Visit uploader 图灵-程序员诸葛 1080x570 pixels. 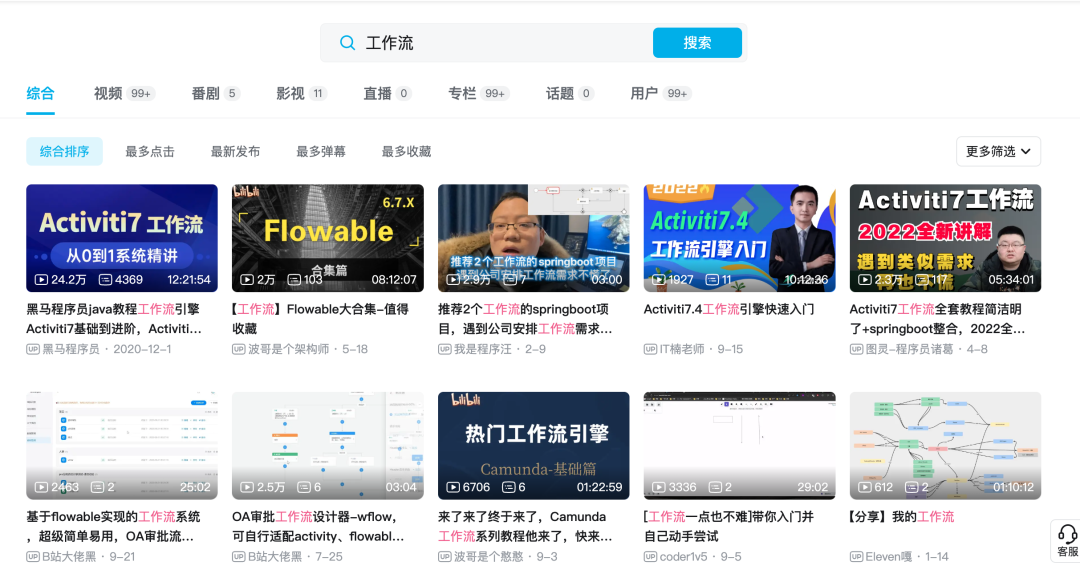pos(909,349)
